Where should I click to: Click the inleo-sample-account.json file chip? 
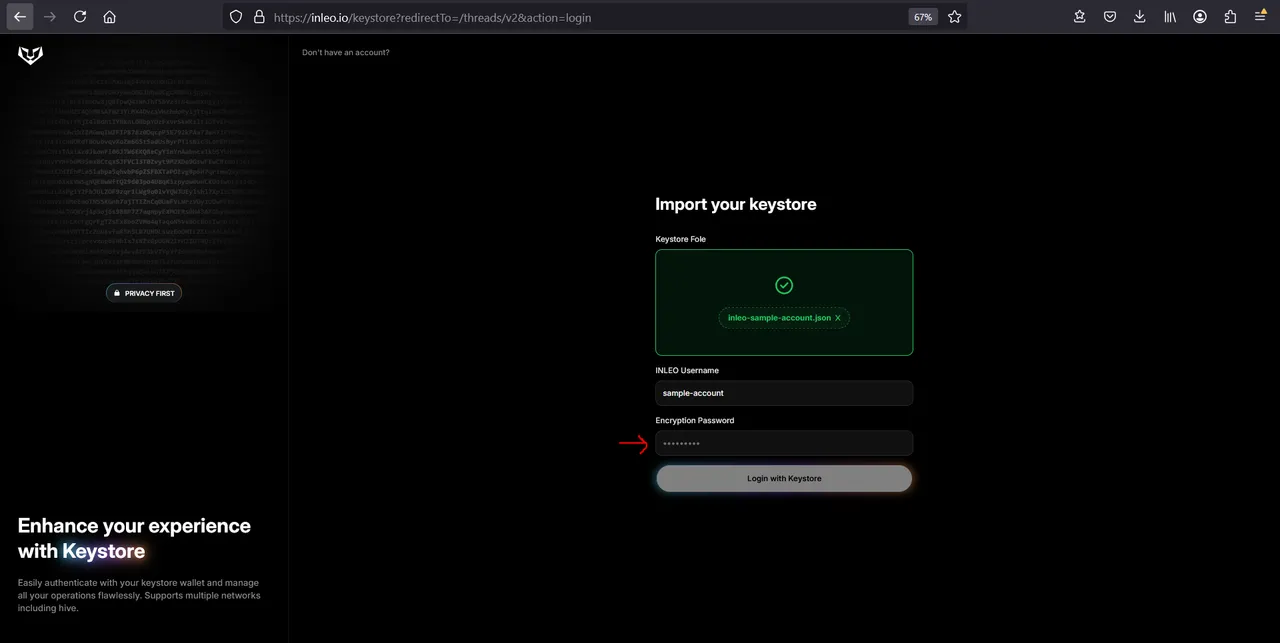click(784, 318)
